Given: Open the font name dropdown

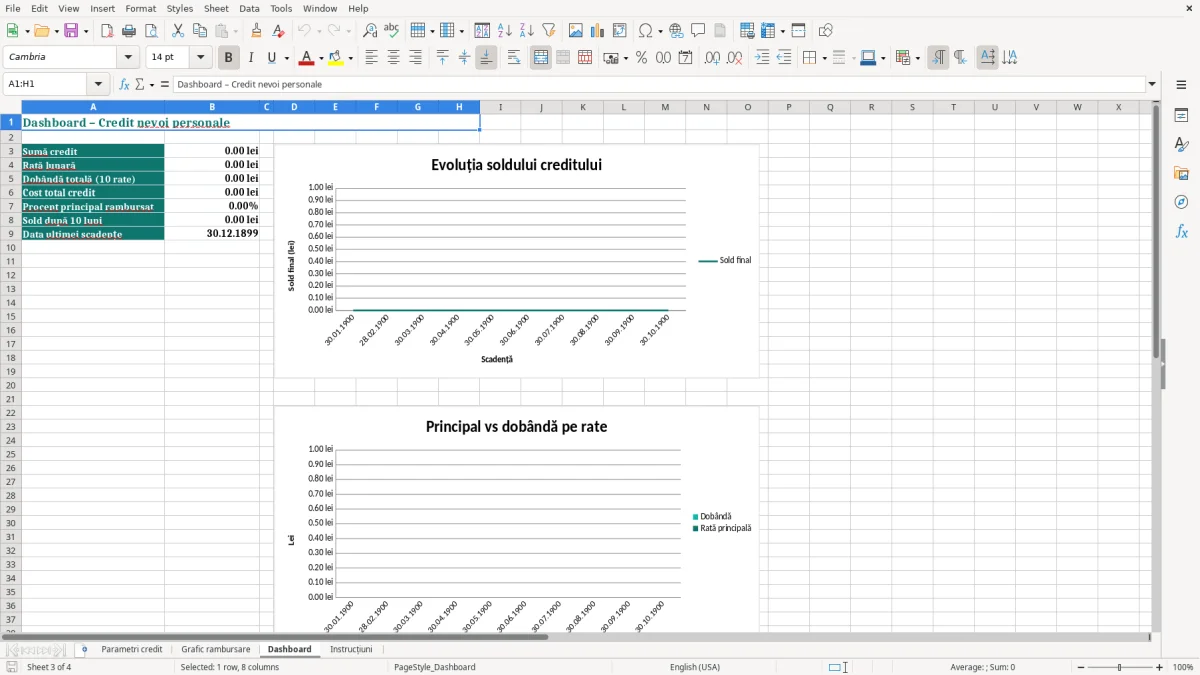Looking at the screenshot, I should pyautogui.click(x=128, y=58).
